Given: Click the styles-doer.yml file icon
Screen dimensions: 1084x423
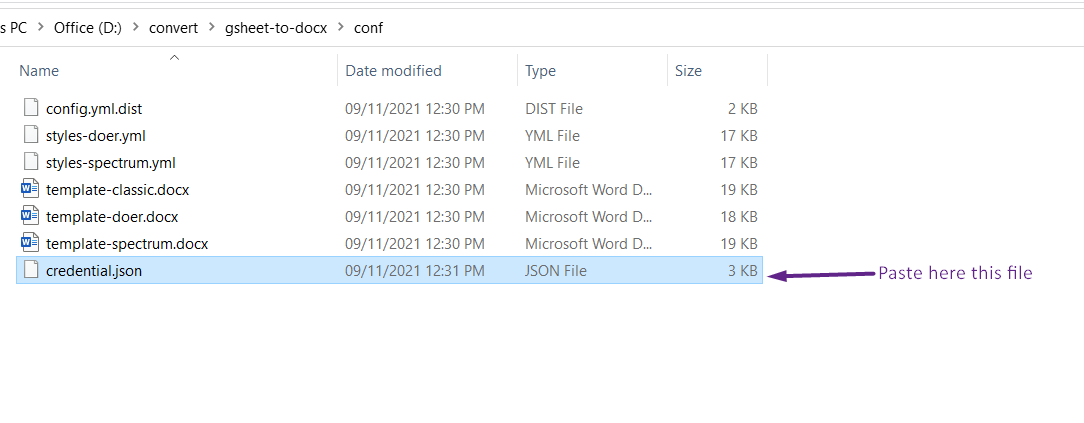Looking at the screenshot, I should [x=30, y=135].
